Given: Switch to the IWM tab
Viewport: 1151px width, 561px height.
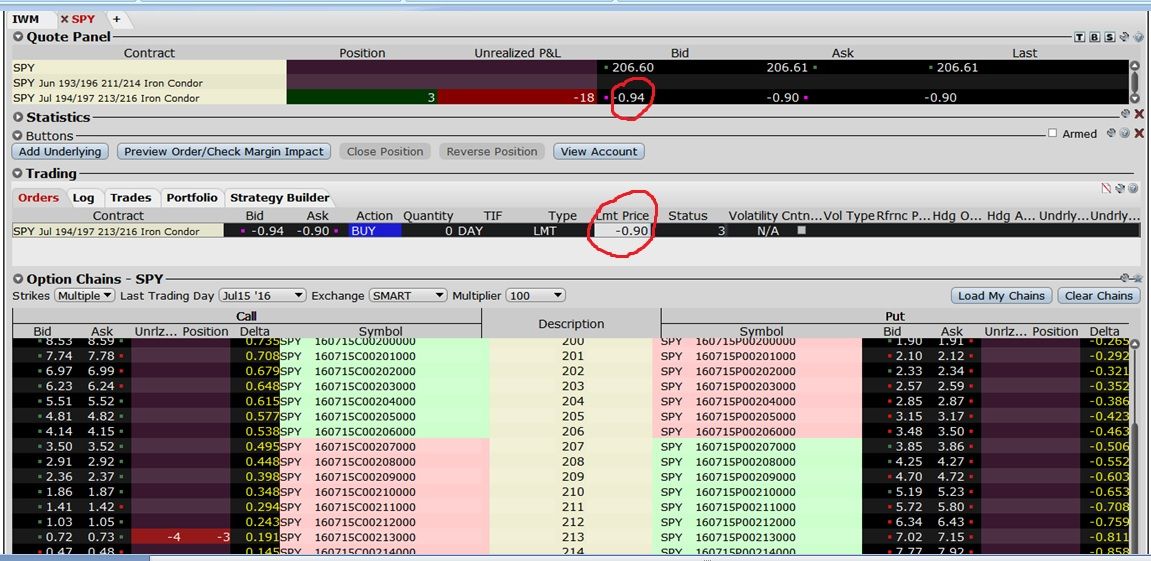Looking at the screenshot, I should tap(26, 19).
